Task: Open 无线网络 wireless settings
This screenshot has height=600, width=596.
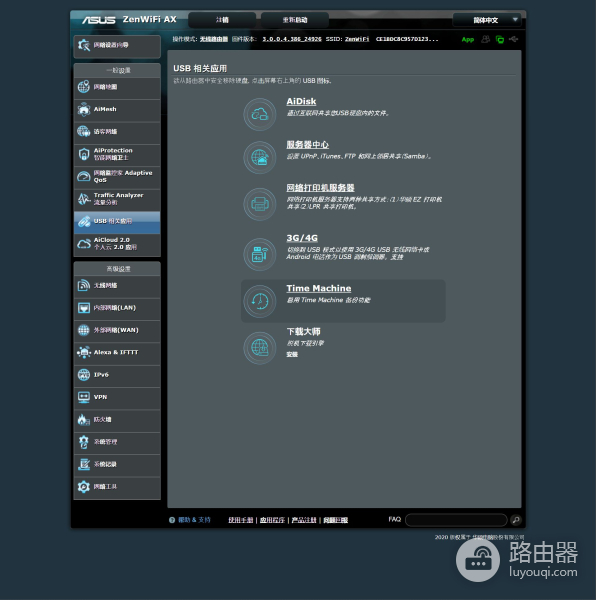Action: point(117,286)
